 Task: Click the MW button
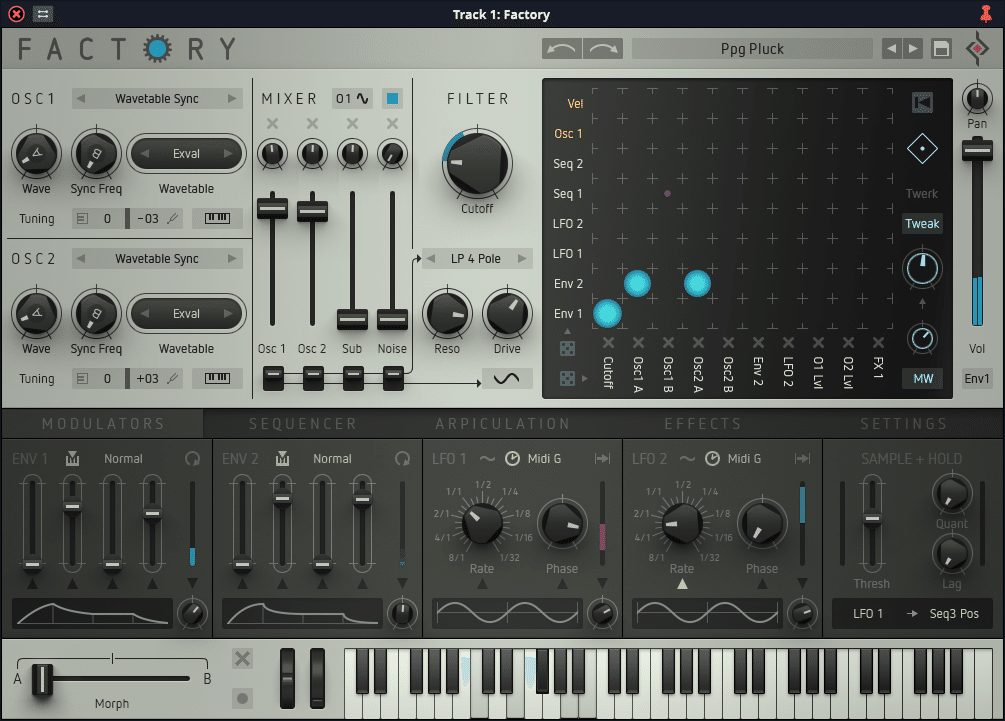pyautogui.click(x=923, y=378)
